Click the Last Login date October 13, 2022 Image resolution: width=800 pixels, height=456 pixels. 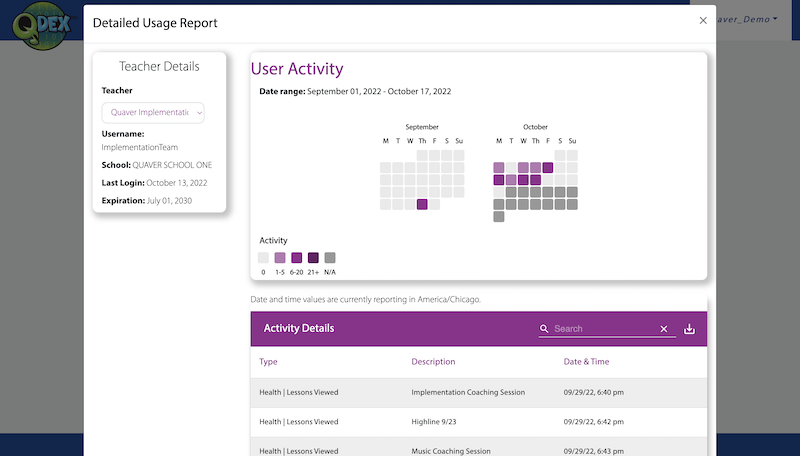pyautogui.click(x=177, y=183)
